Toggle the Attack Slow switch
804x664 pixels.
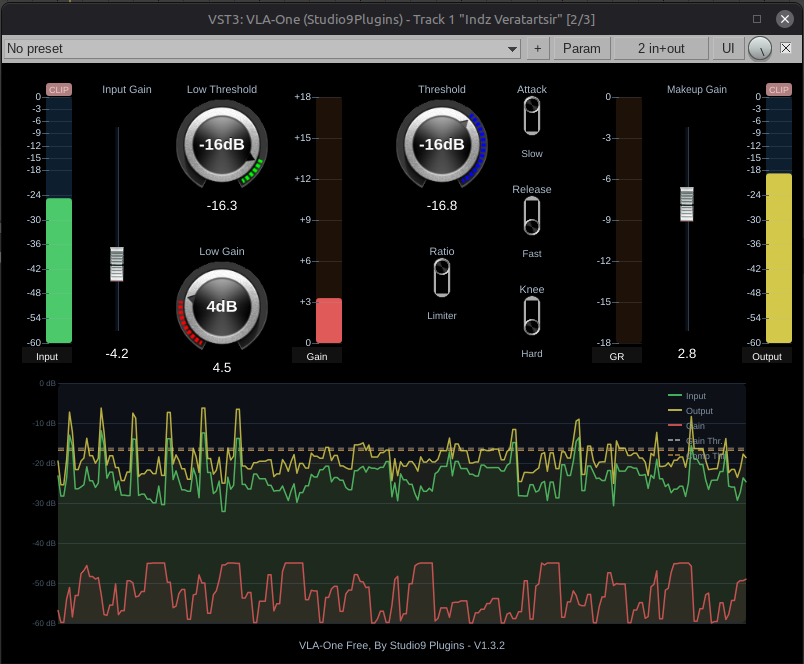[x=532, y=116]
